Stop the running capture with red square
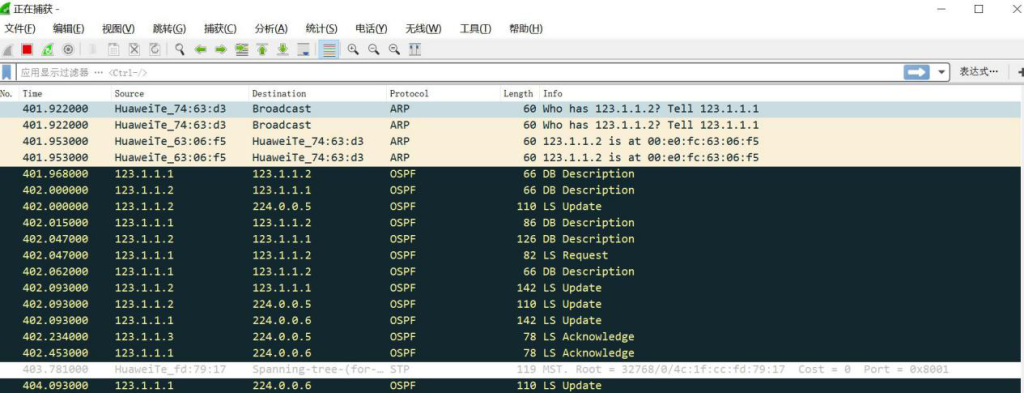Screen dimensions: 1024x393 27,50
